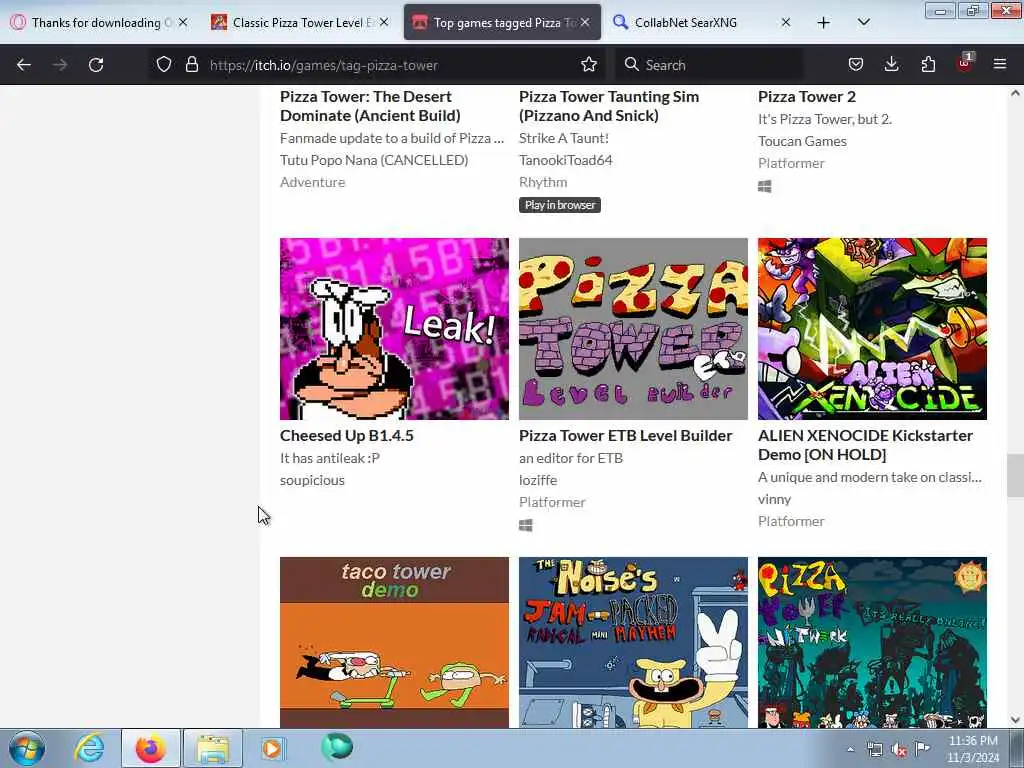Click the forward navigation arrow
The image size is (1024, 768).
click(x=59, y=65)
